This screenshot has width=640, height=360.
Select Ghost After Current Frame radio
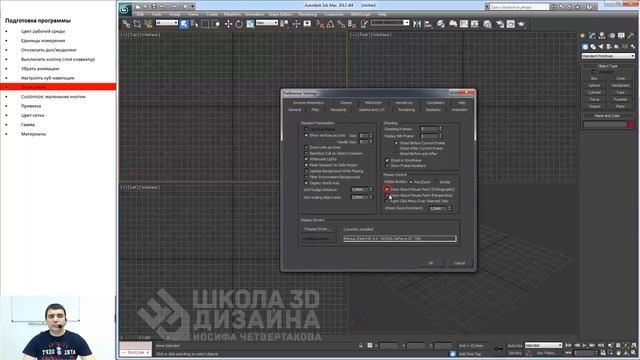coord(396,149)
